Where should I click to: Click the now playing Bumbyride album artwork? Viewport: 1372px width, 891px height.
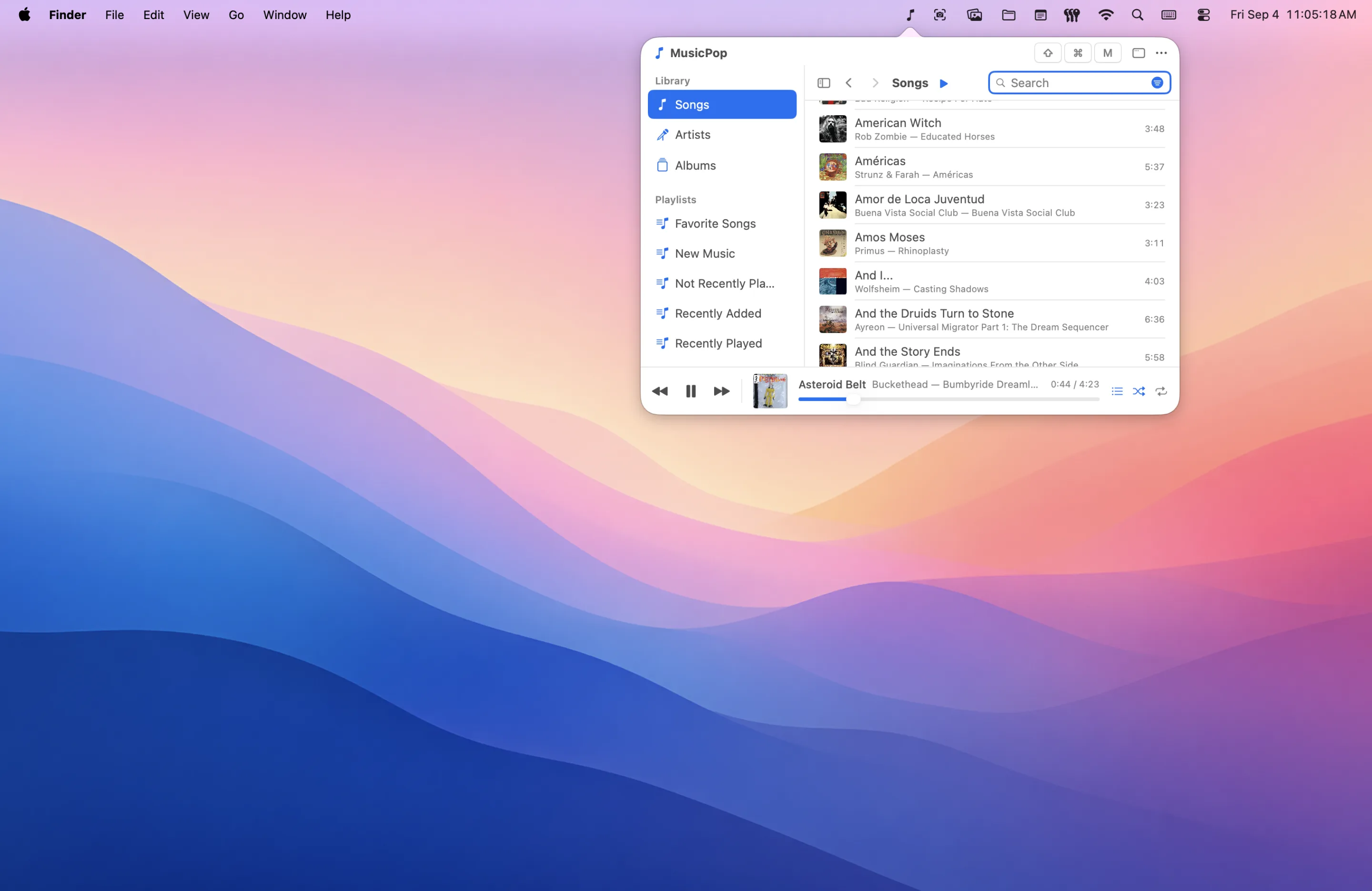pyautogui.click(x=769, y=391)
